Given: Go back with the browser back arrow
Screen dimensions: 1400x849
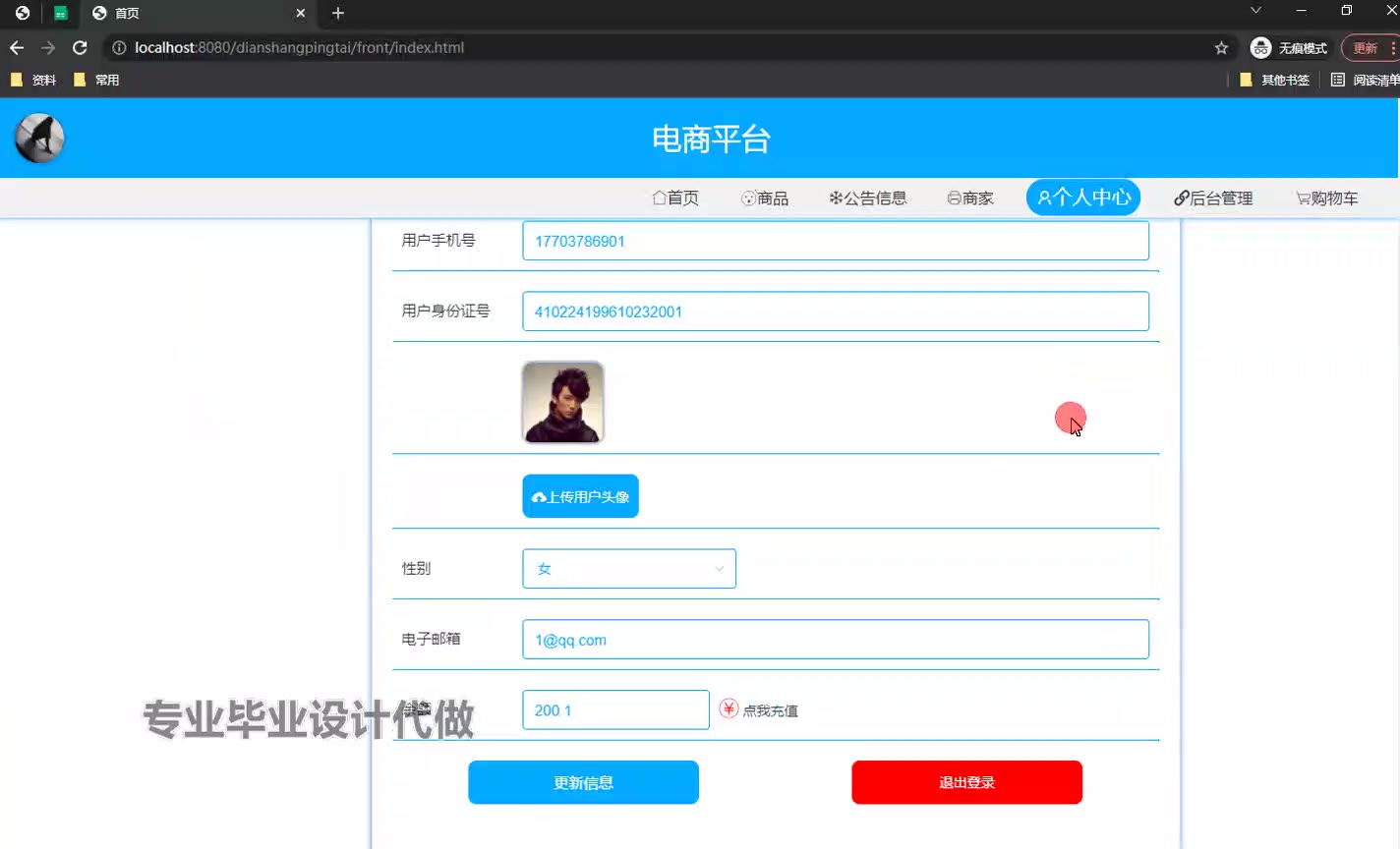Looking at the screenshot, I should (17, 47).
